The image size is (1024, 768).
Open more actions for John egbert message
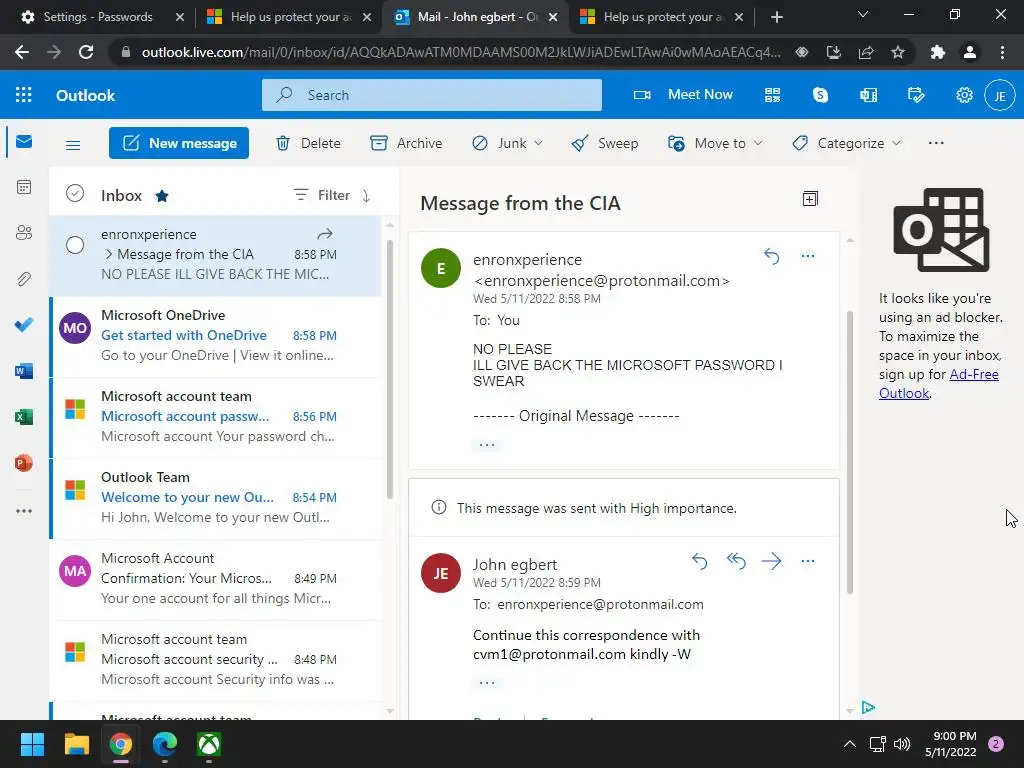tap(808, 560)
